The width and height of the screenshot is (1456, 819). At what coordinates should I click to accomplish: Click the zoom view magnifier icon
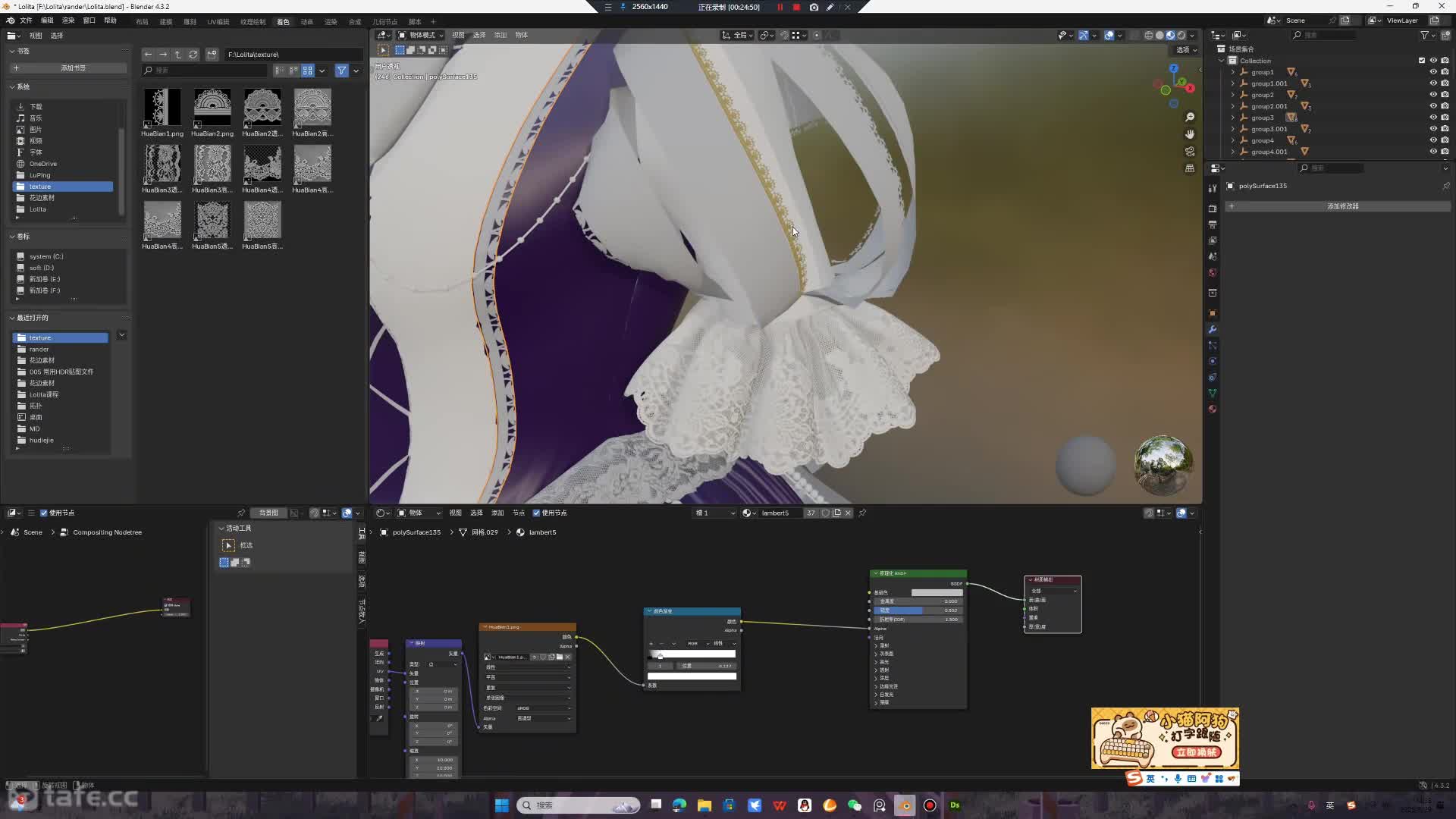click(1190, 118)
